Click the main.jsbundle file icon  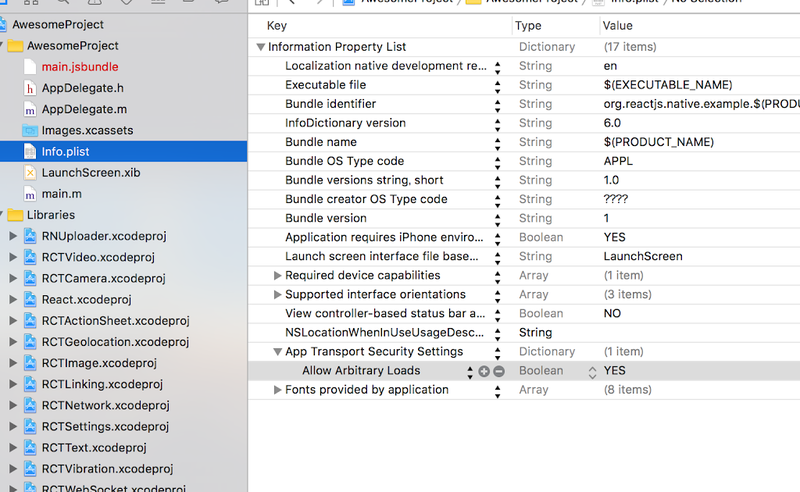click(x=29, y=67)
